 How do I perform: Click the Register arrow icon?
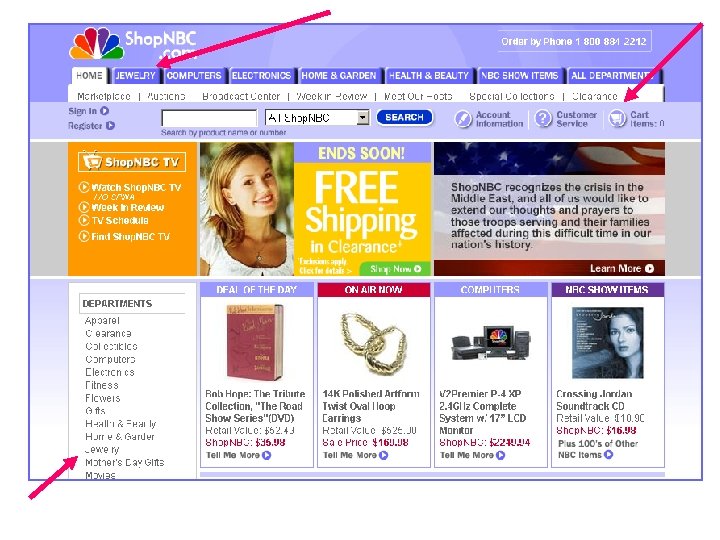(110, 125)
